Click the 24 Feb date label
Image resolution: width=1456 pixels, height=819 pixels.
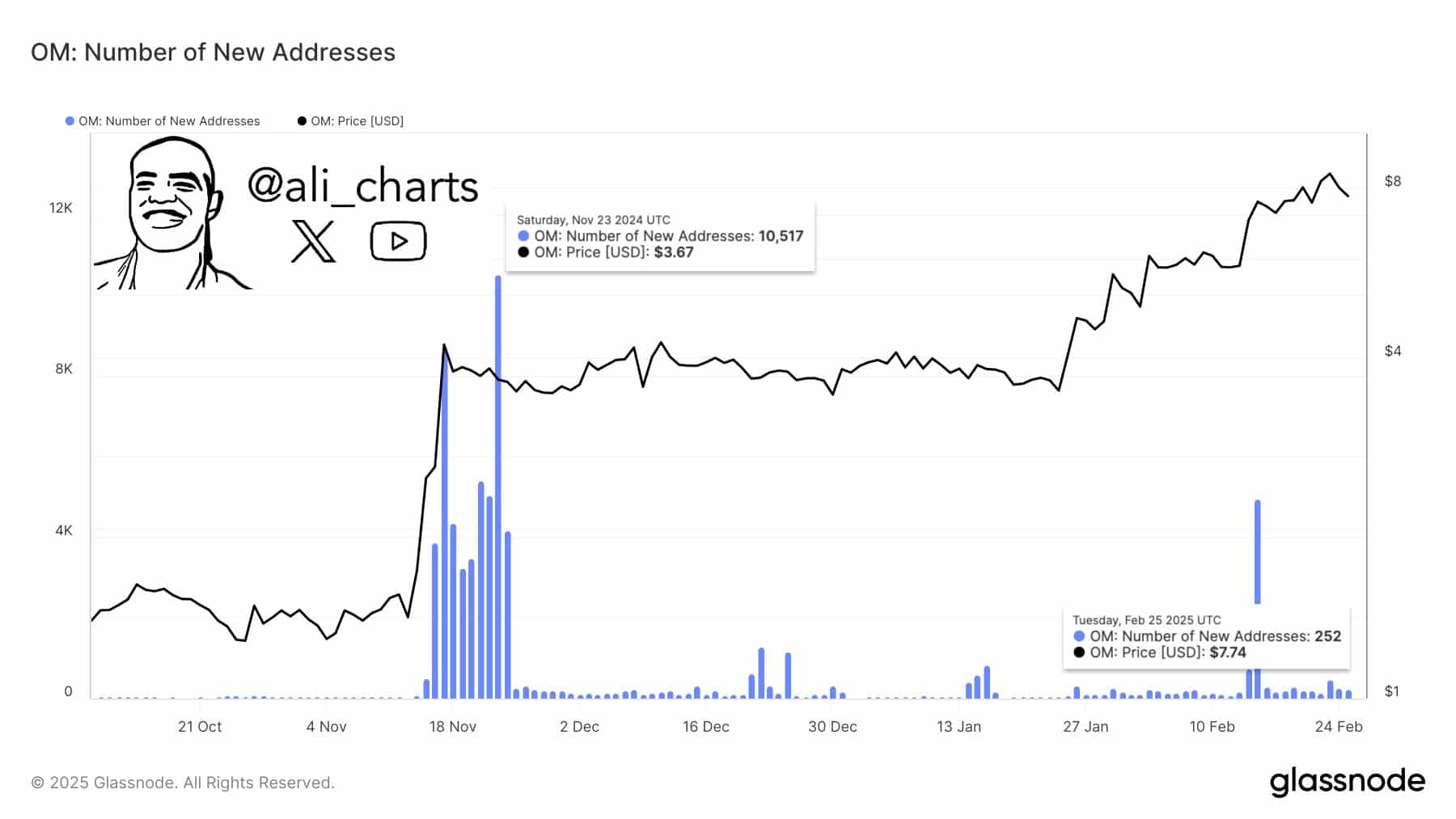[x=1339, y=727]
